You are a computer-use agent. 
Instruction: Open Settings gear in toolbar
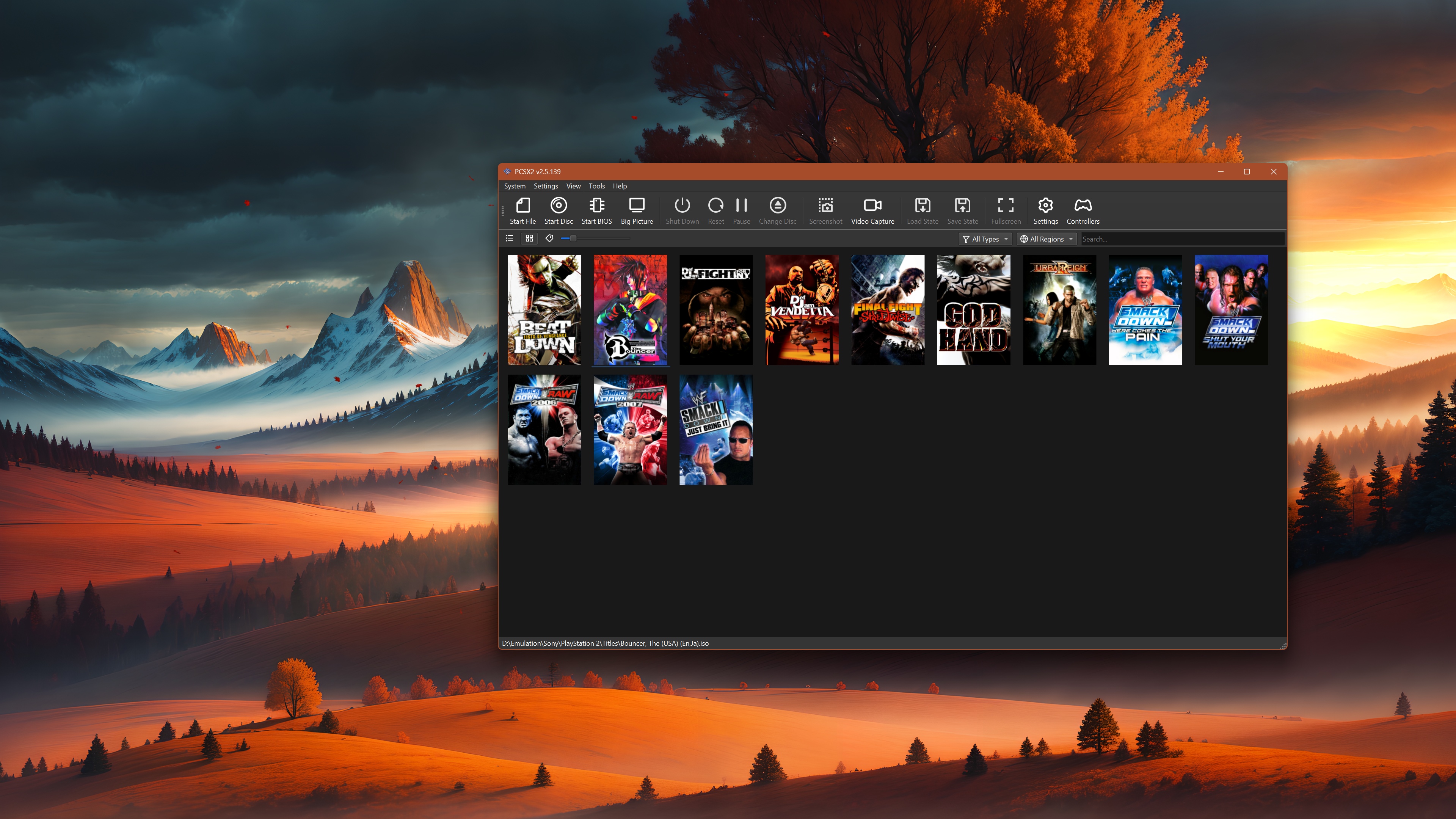pos(1045,212)
